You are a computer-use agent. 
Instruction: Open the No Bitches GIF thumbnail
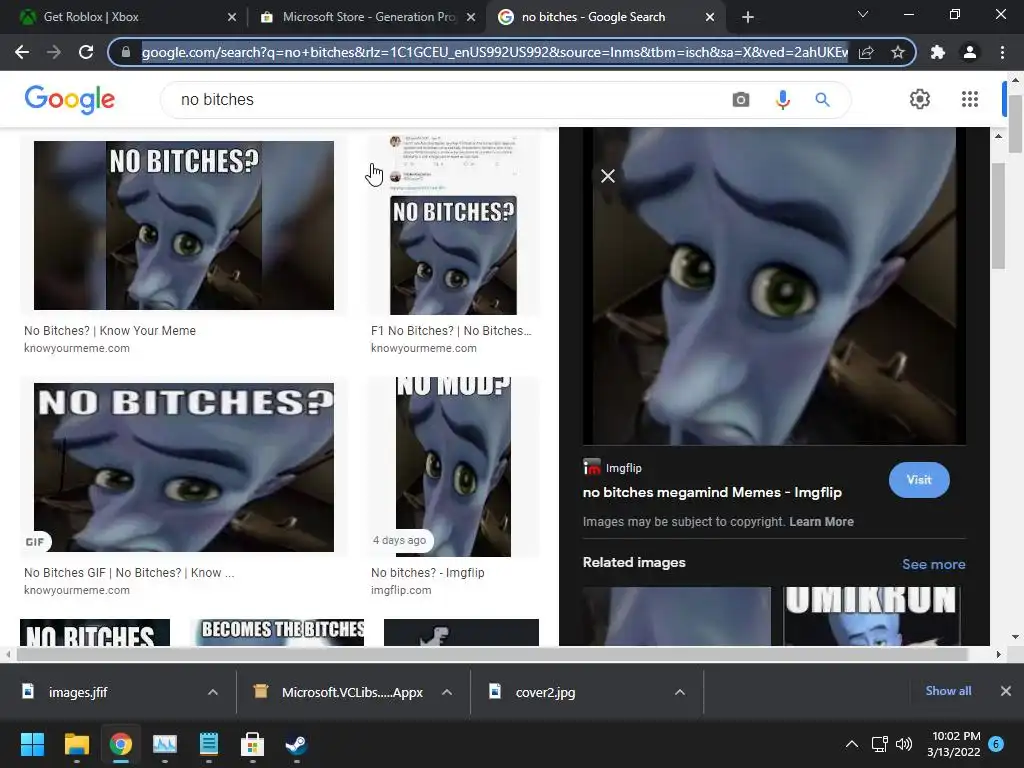coord(184,467)
